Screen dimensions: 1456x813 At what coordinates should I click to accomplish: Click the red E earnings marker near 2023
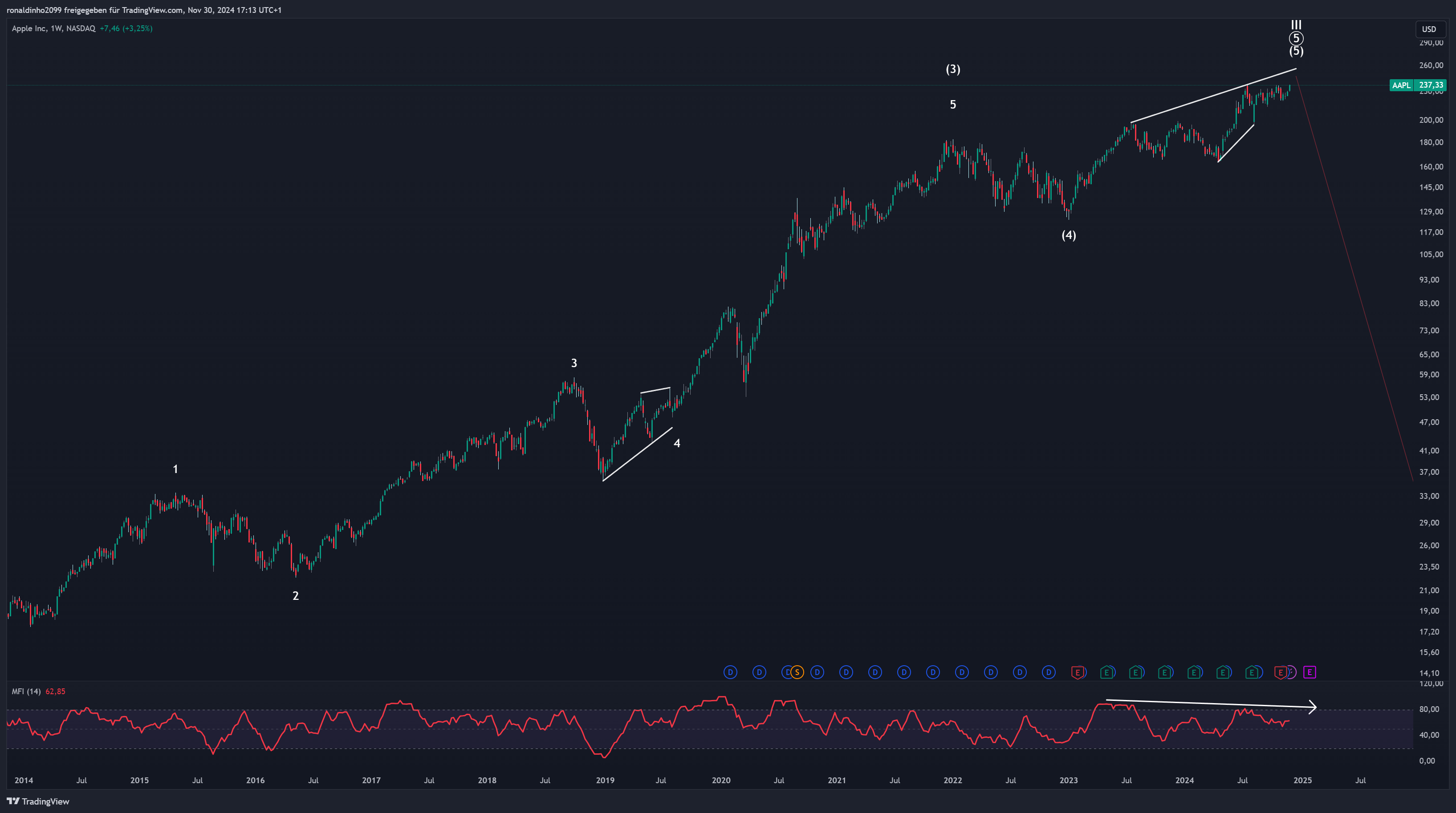click(1078, 672)
